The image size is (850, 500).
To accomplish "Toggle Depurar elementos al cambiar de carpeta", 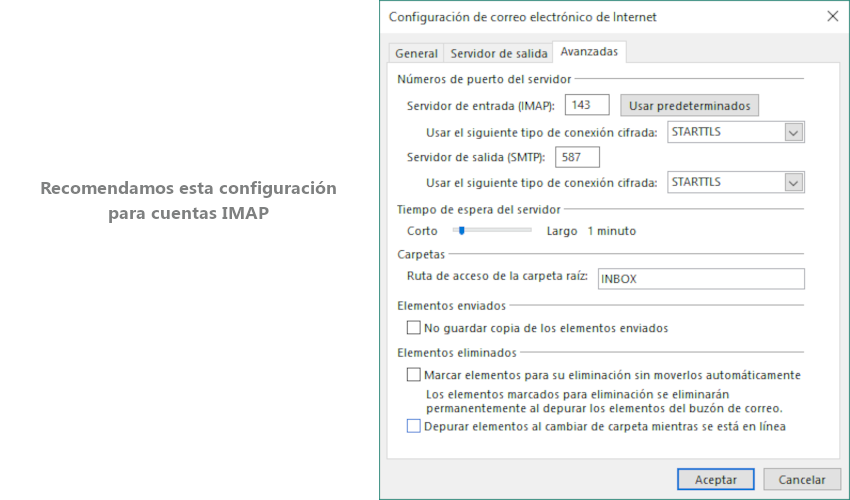I will tap(414, 426).
